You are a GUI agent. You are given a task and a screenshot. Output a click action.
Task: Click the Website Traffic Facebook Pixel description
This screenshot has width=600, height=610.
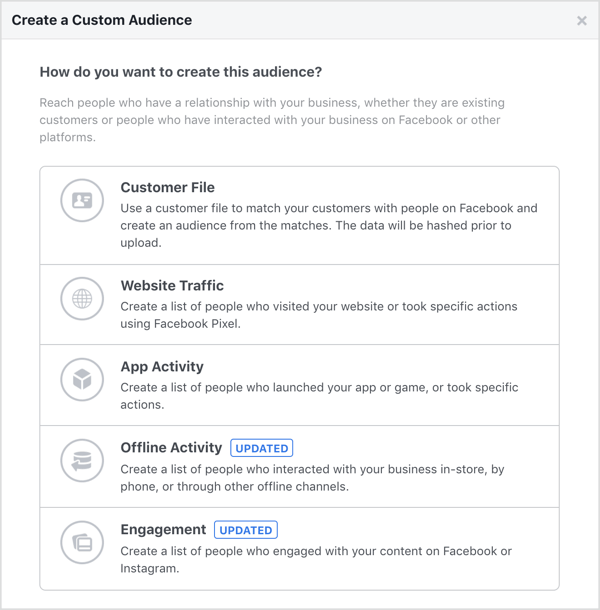319,315
